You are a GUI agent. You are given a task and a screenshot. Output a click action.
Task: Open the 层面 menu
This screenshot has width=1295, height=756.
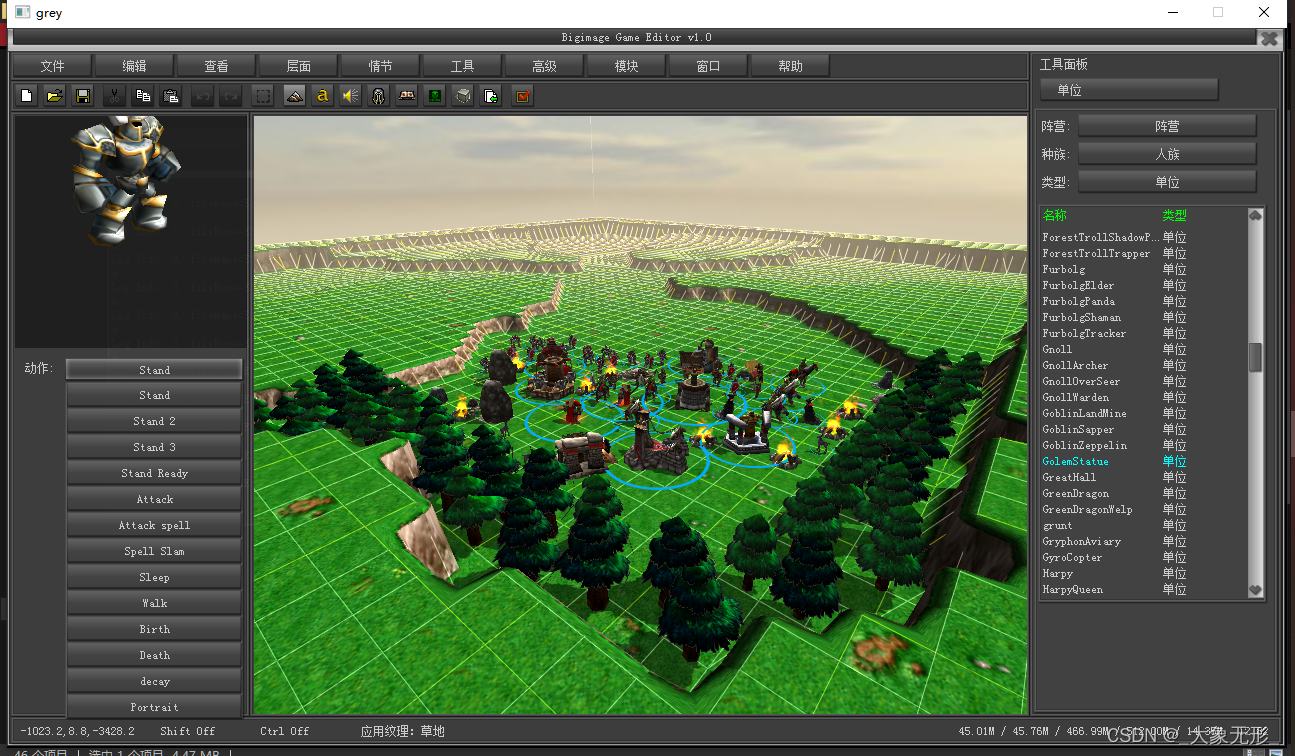coord(298,66)
